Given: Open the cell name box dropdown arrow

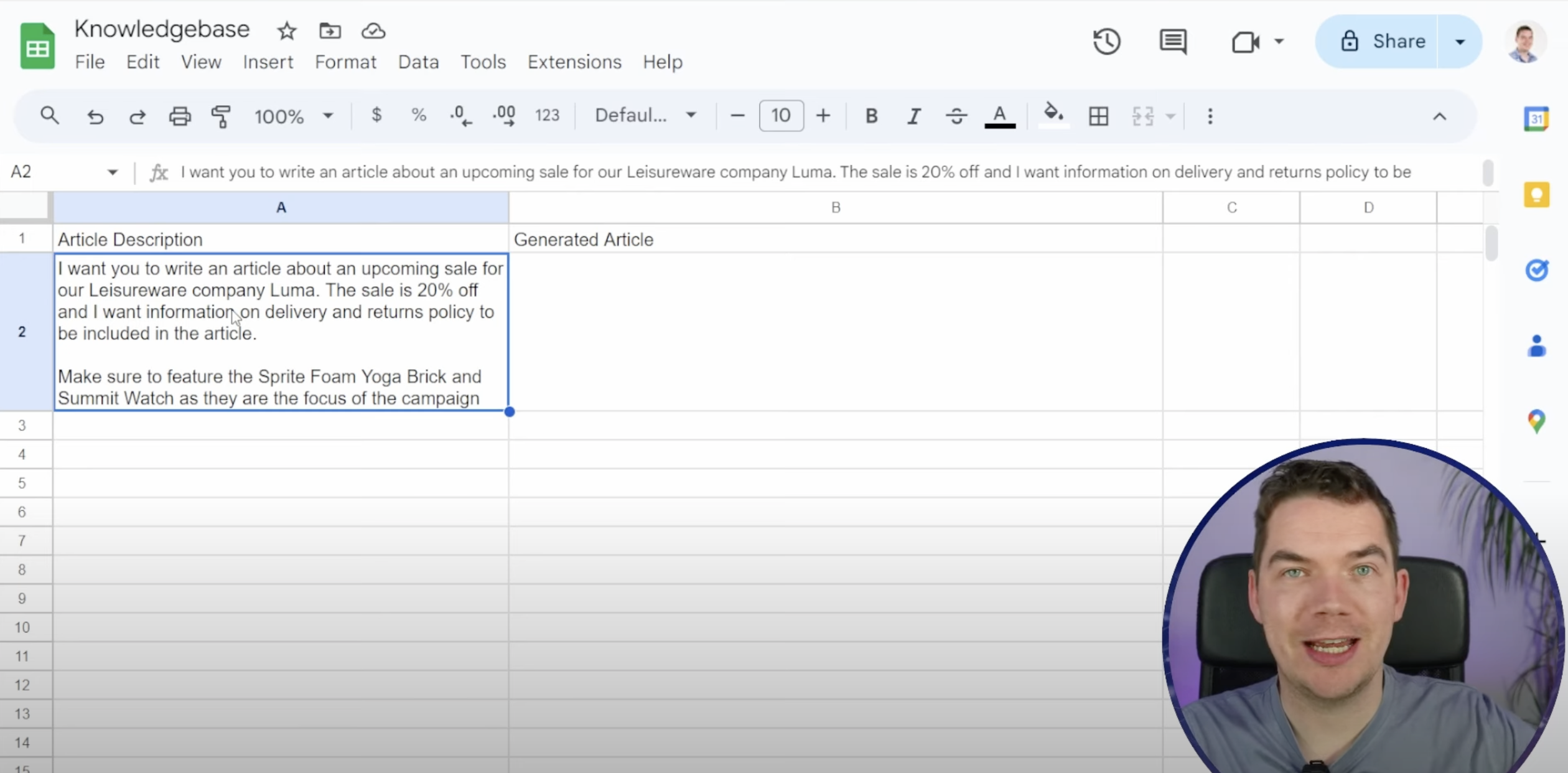Looking at the screenshot, I should [112, 172].
